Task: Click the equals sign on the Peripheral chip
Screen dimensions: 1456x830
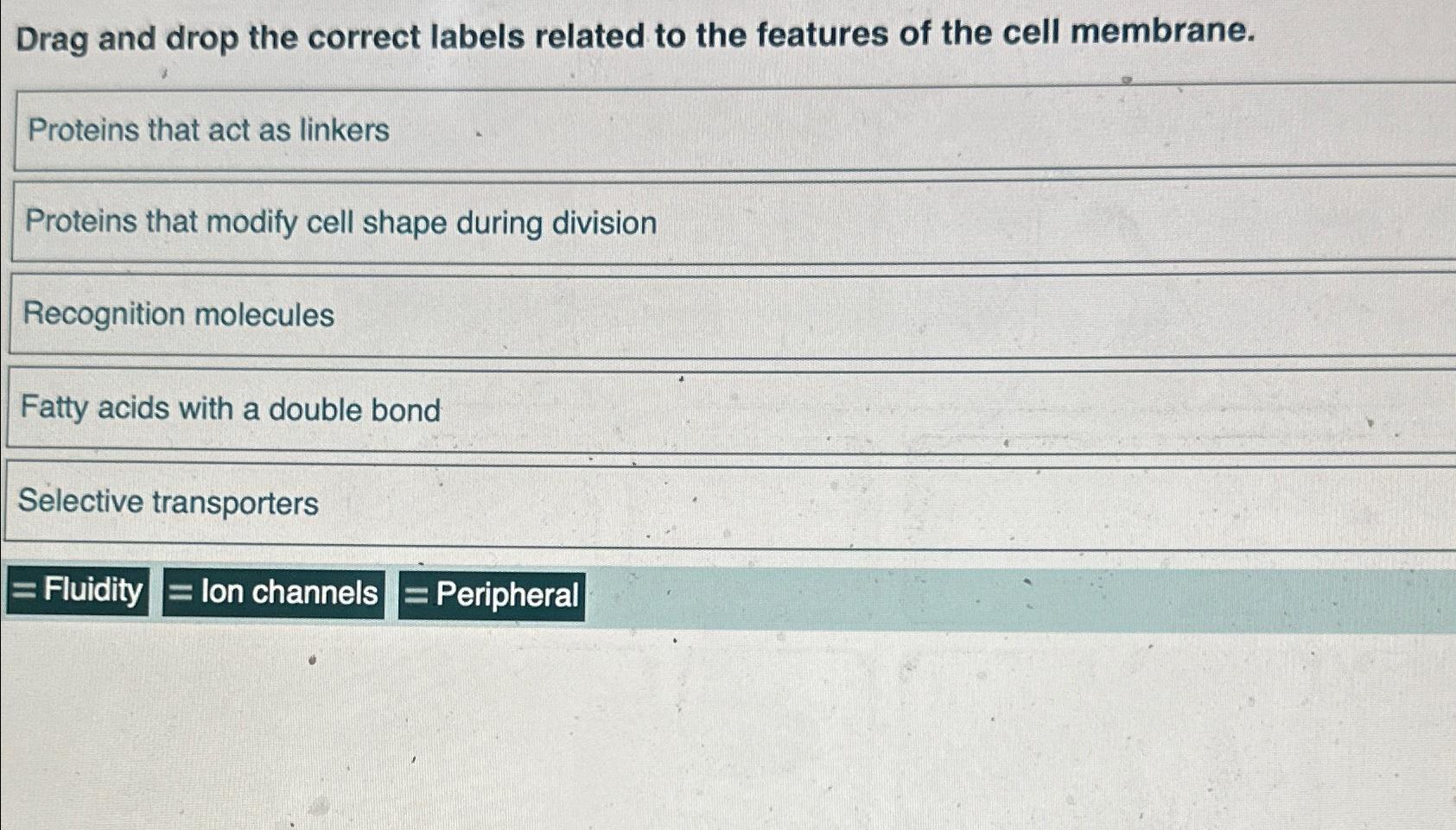Action: click(x=416, y=594)
